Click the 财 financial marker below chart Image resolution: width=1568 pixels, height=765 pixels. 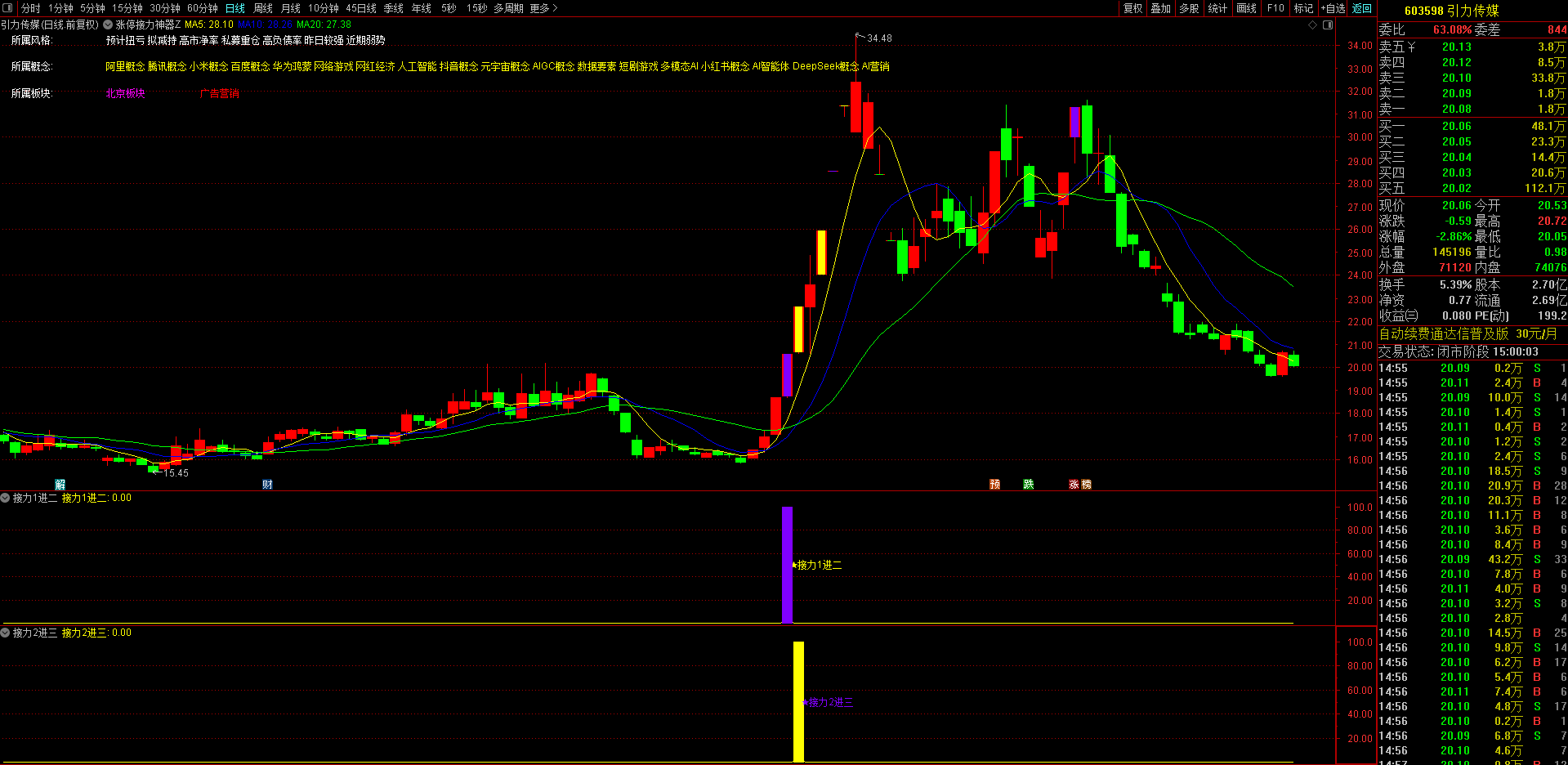tap(267, 485)
